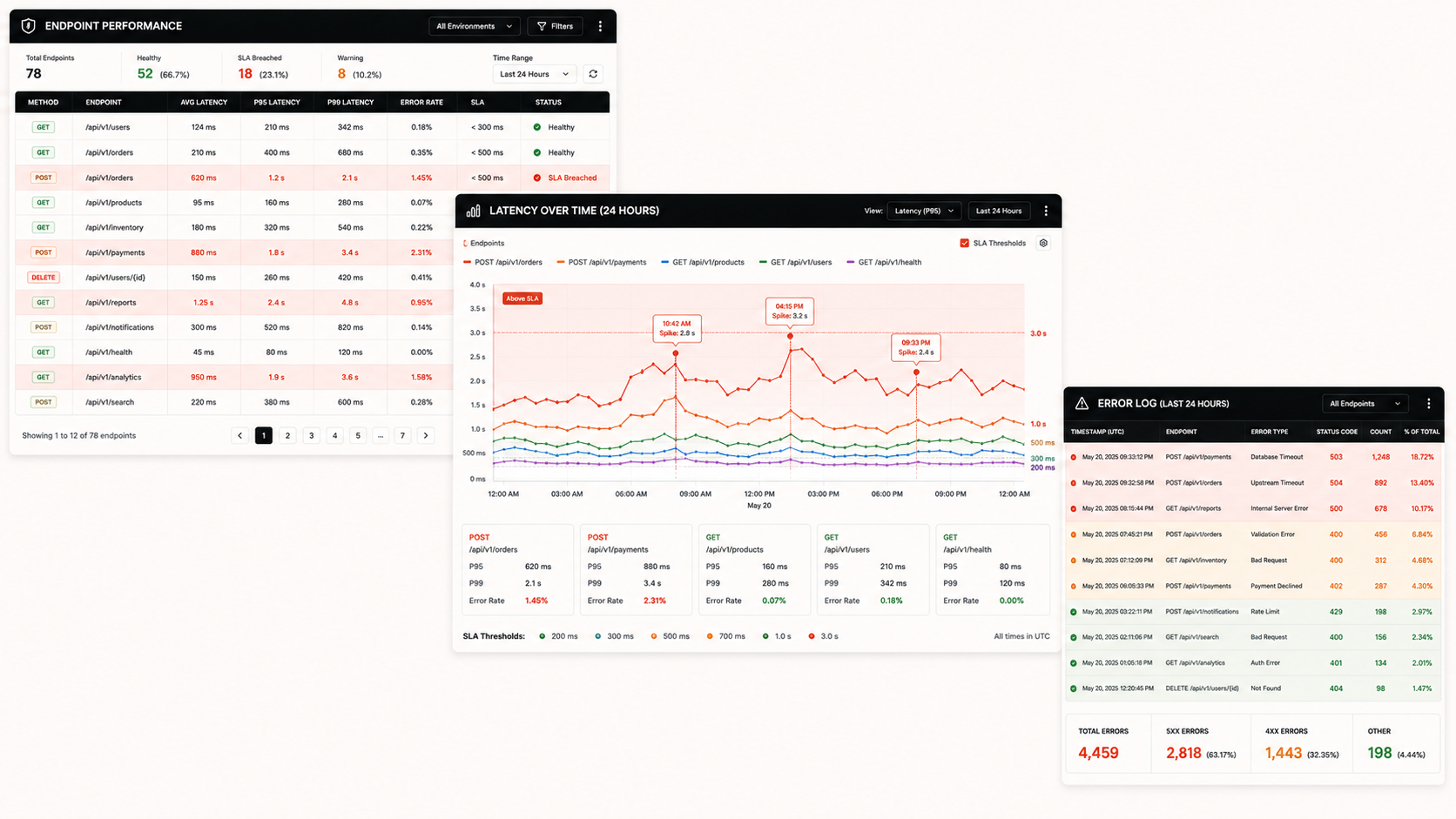This screenshot has height=819, width=1456.
Task: Click the DELETE method badge for /api/v1/users/{id}
Action: click(x=43, y=278)
